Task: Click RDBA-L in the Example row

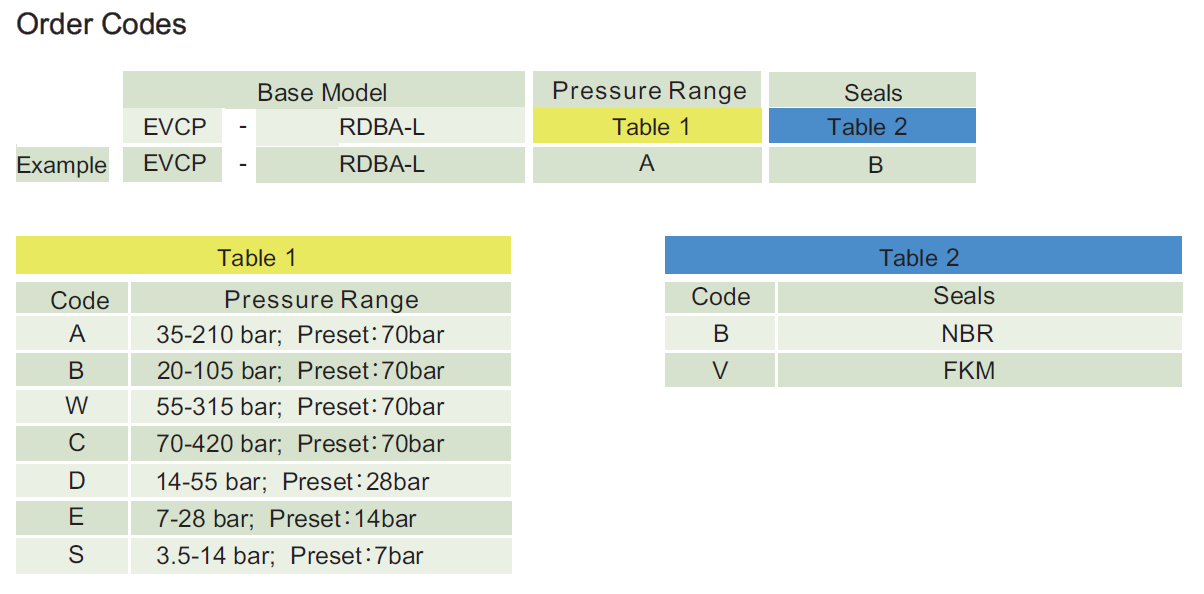Action: coord(382,164)
